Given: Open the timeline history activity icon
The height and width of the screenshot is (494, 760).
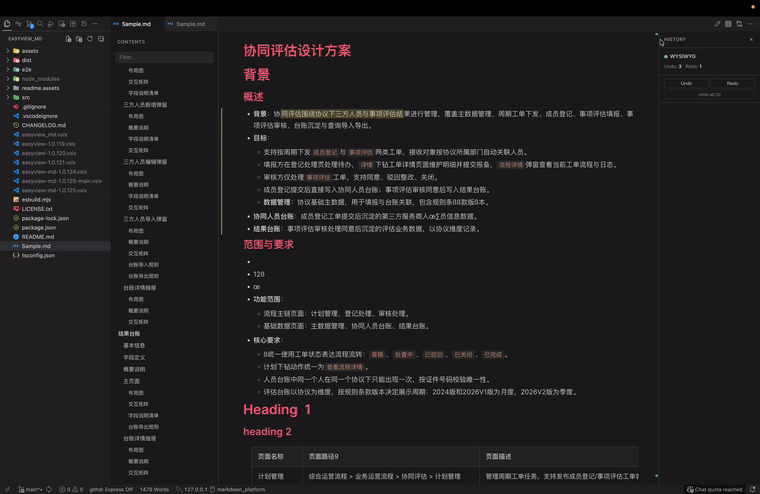Looking at the screenshot, I should [x=84, y=23].
